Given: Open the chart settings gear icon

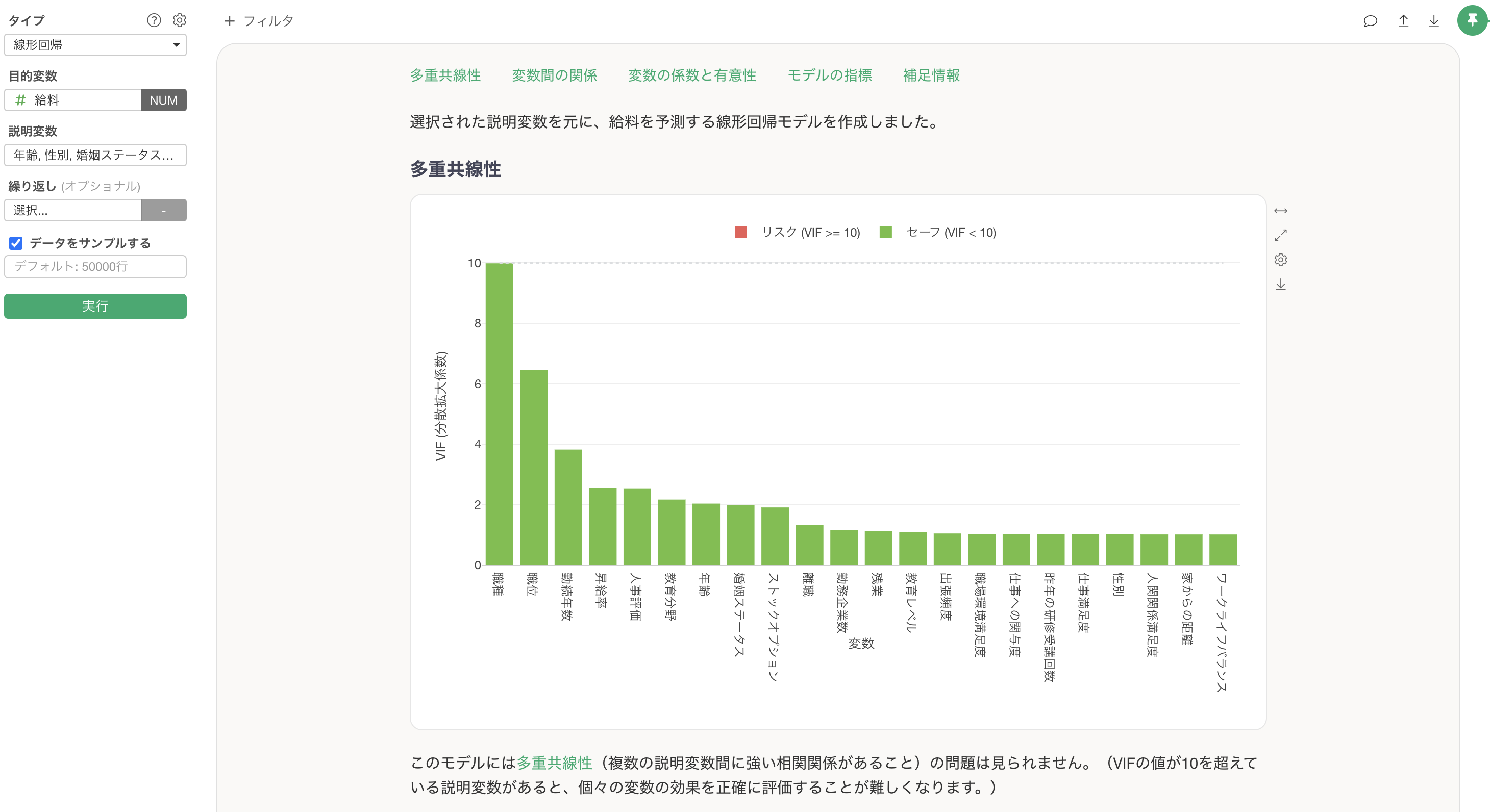Looking at the screenshot, I should coord(1281,260).
